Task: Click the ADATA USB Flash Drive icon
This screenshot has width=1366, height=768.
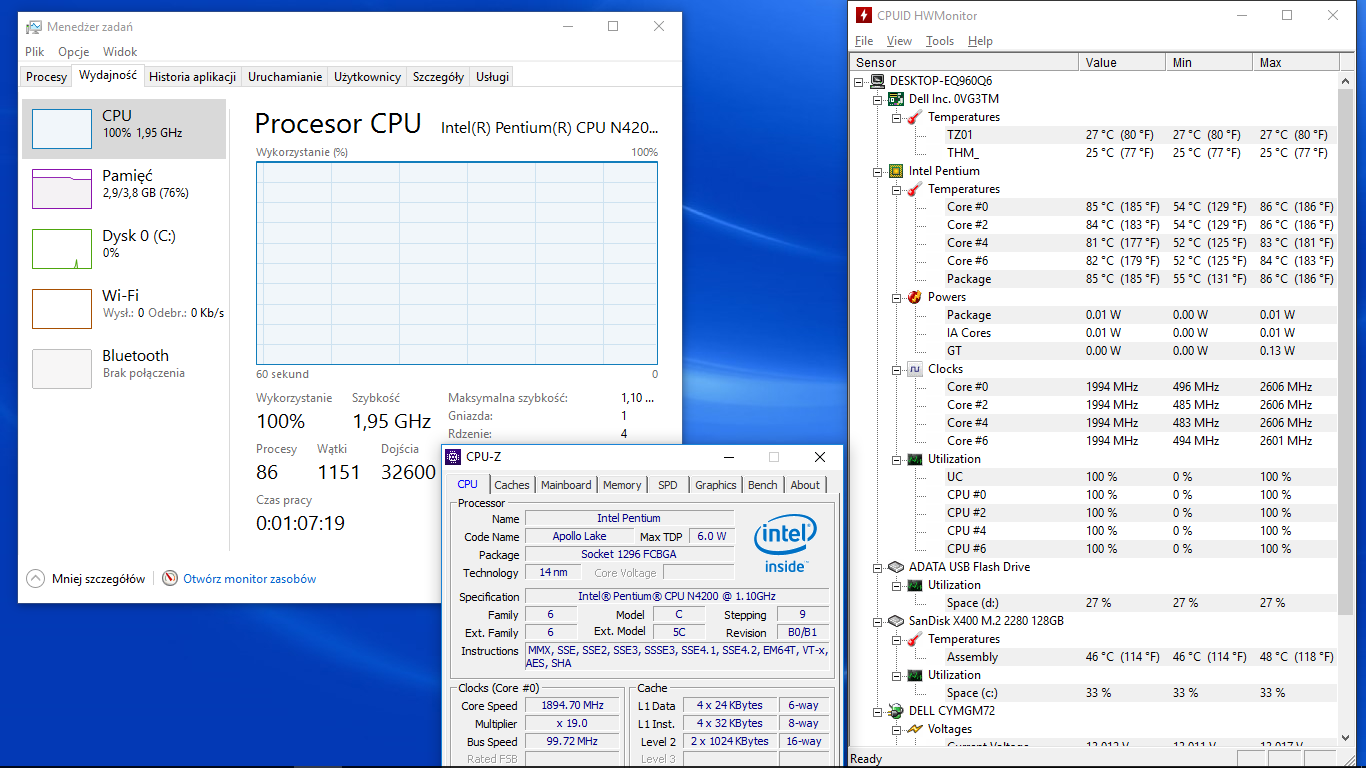Action: coord(897,567)
